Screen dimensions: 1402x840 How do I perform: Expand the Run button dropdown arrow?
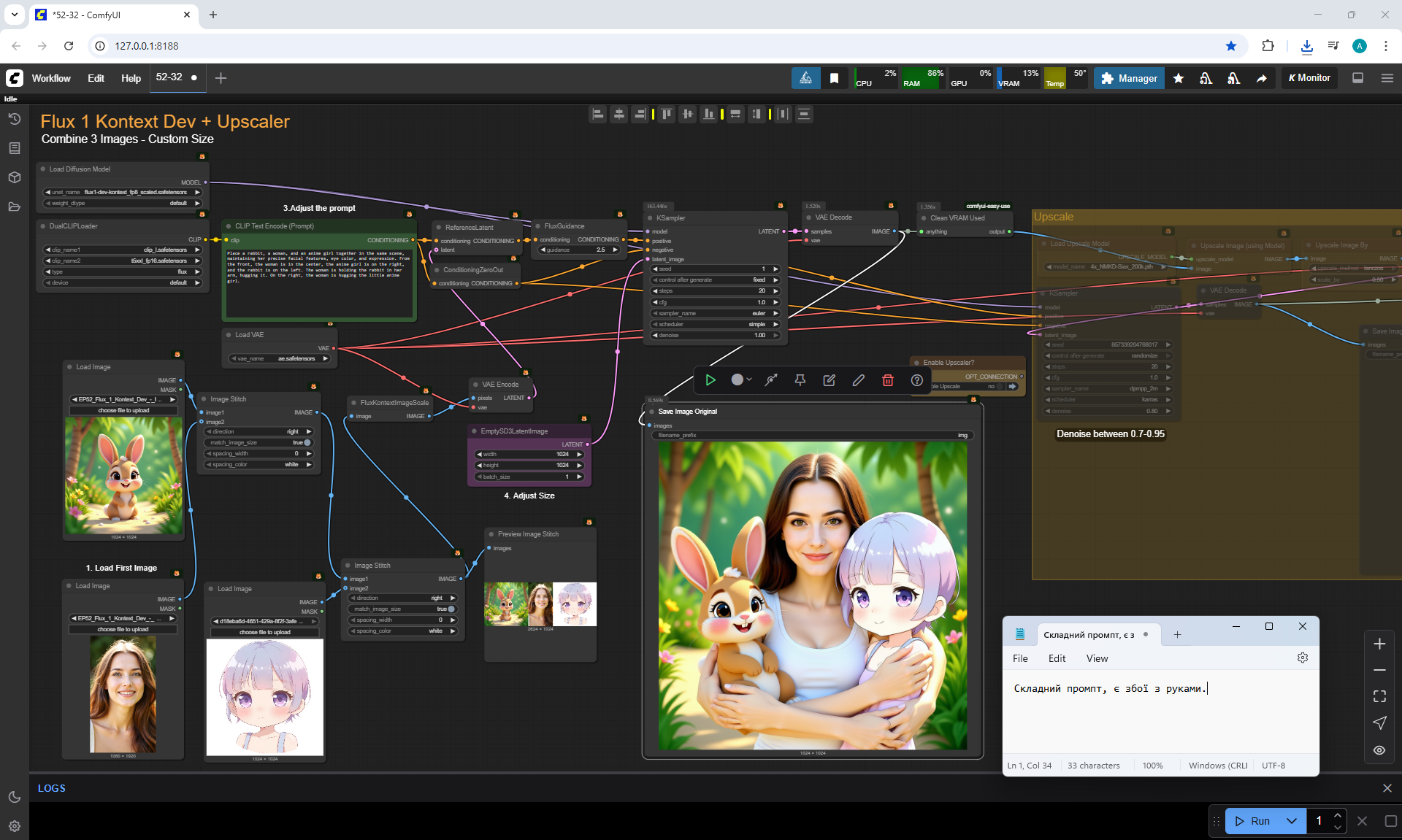tap(1291, 821)
